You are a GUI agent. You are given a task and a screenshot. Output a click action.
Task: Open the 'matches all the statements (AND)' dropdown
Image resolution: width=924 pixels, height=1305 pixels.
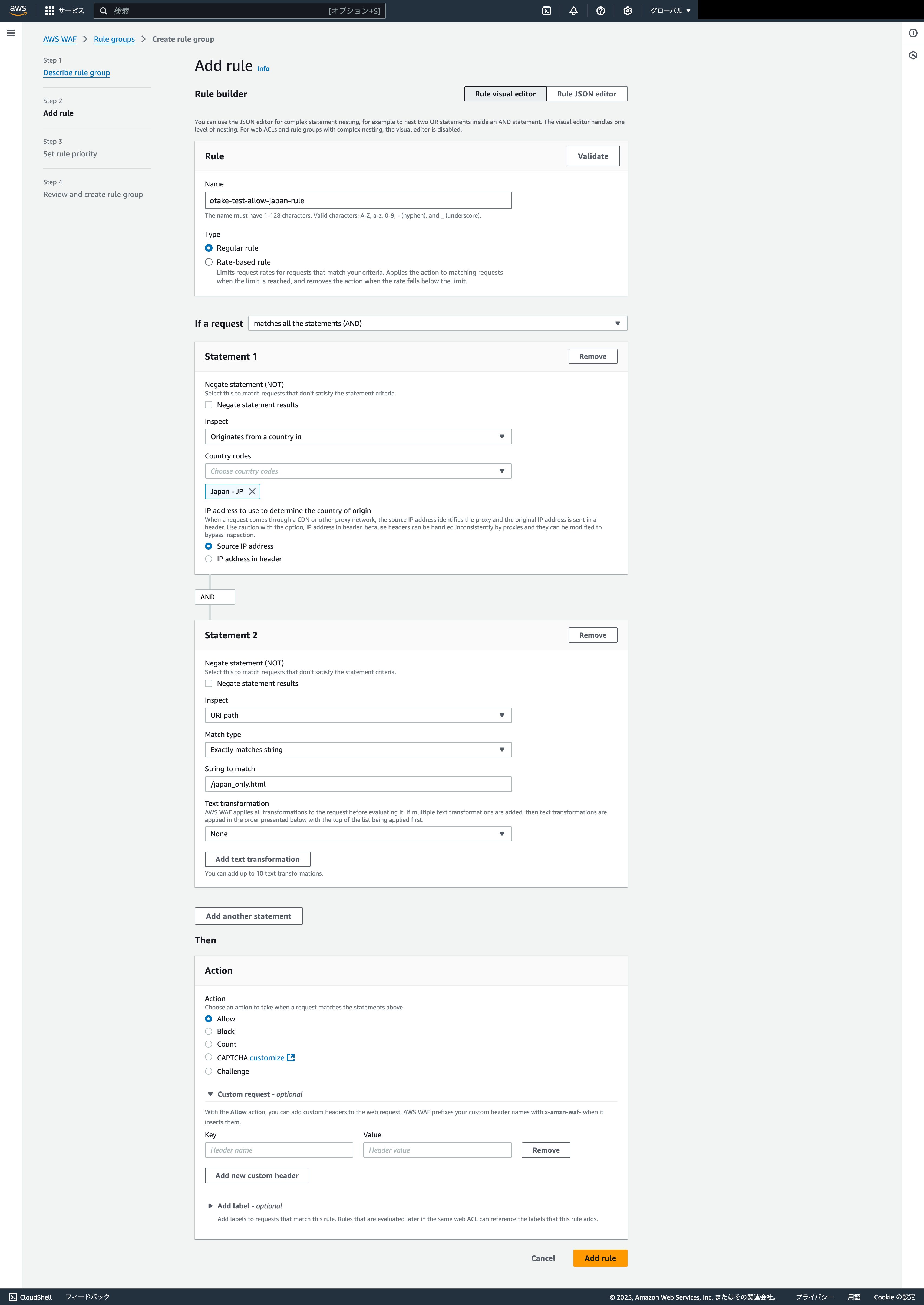click(x=438, y=323)
